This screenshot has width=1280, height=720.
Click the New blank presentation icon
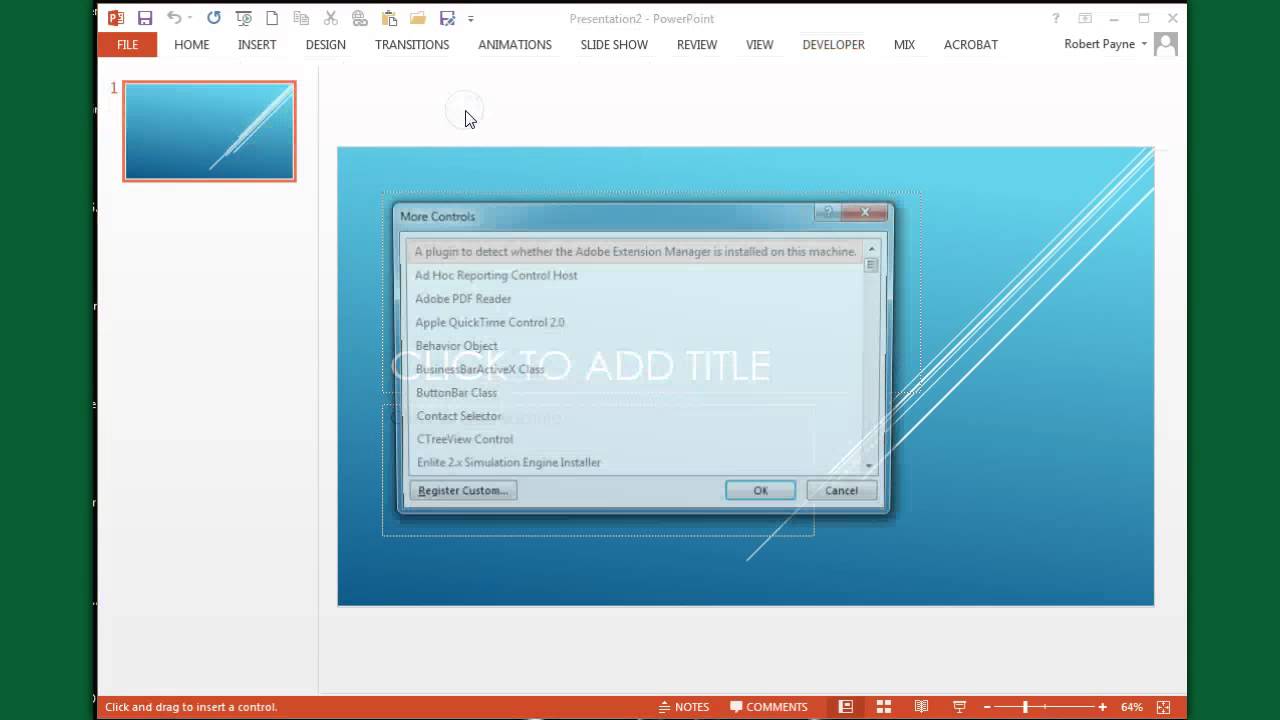pos(272,18)
